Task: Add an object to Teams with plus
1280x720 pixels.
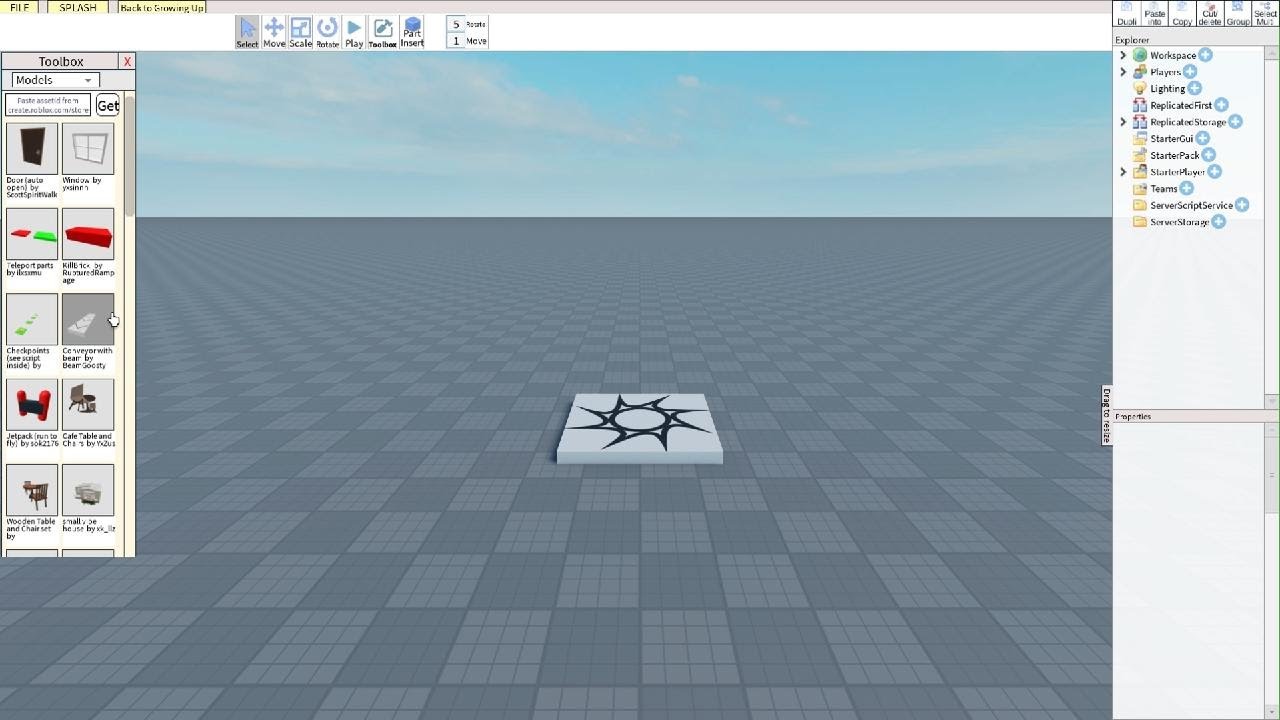Action: point(1186,188)
